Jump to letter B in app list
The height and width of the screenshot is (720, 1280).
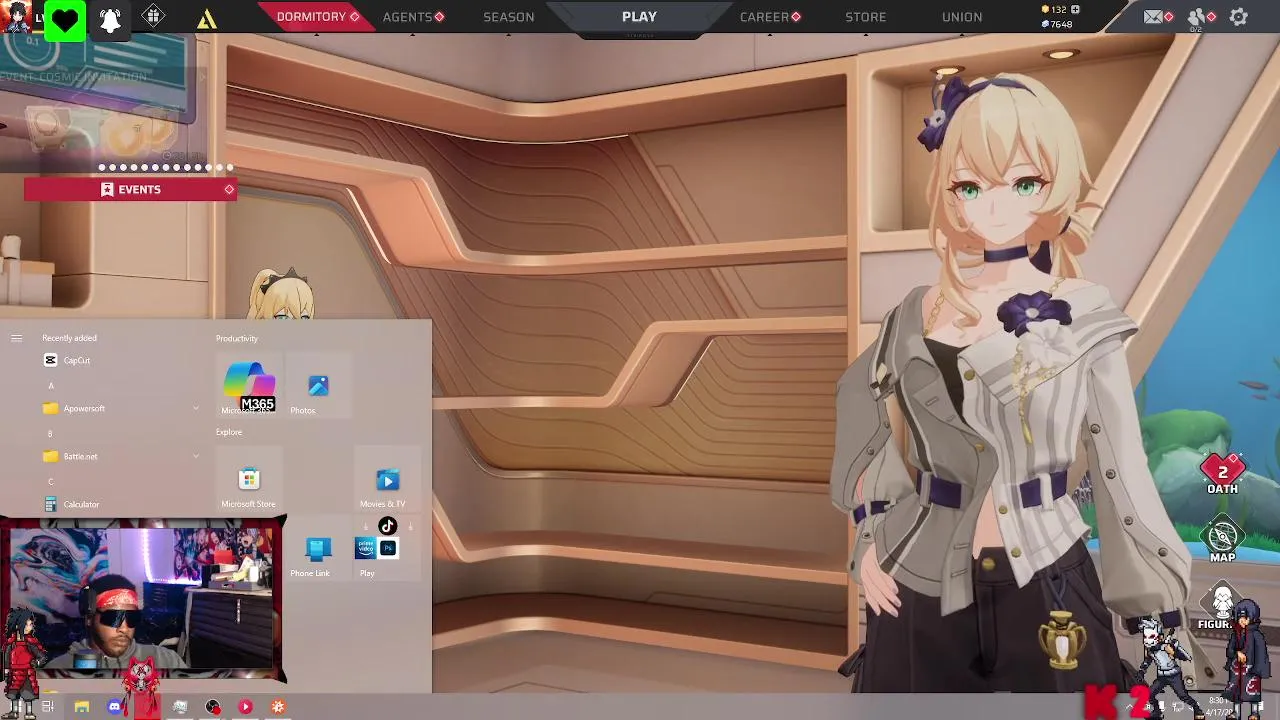pos(50,434)
